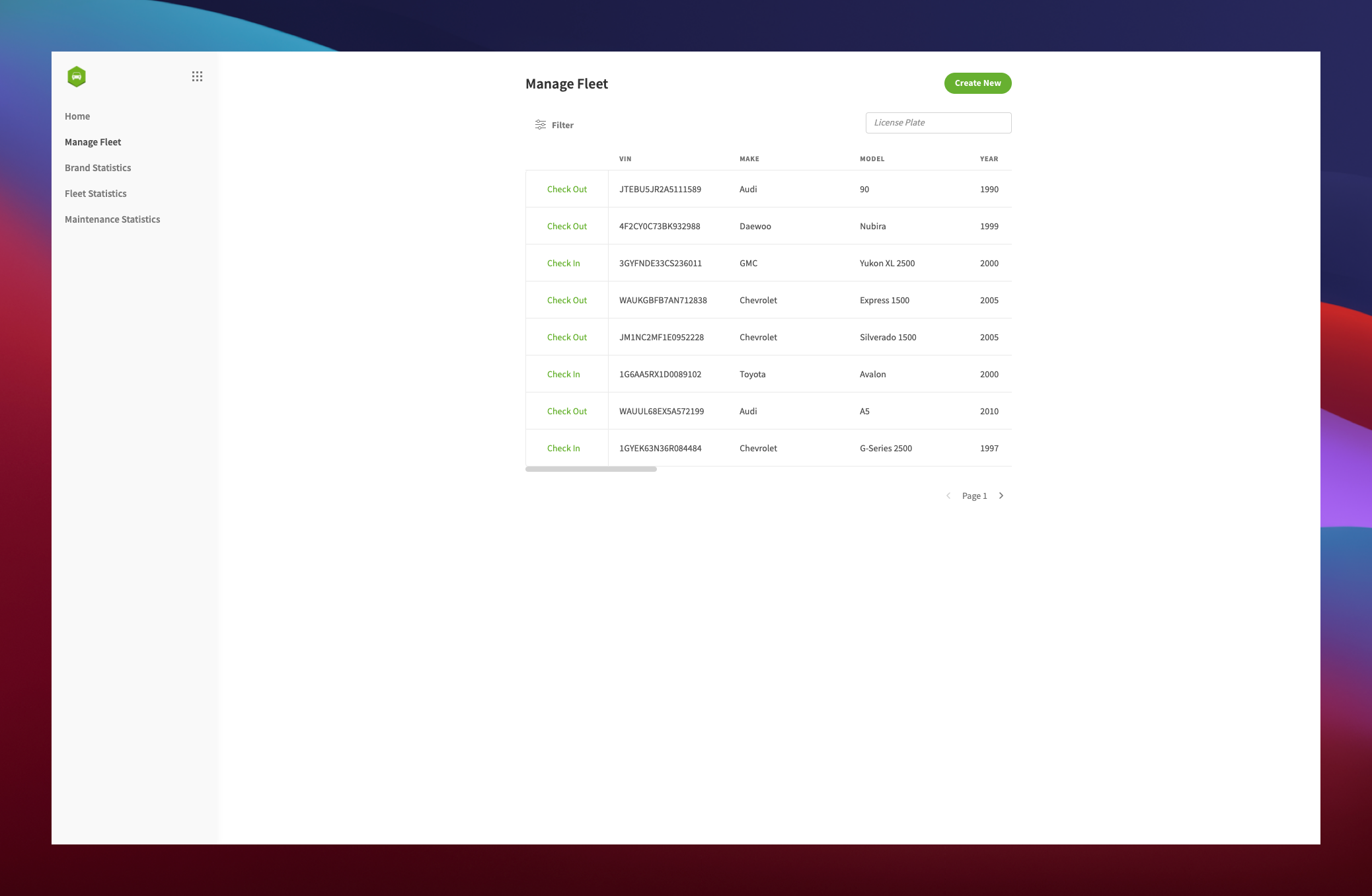1372x896 pixels.
Task: Toggle Check Out on Chevrolet Express 1500
Action: (x=566, y=300)
